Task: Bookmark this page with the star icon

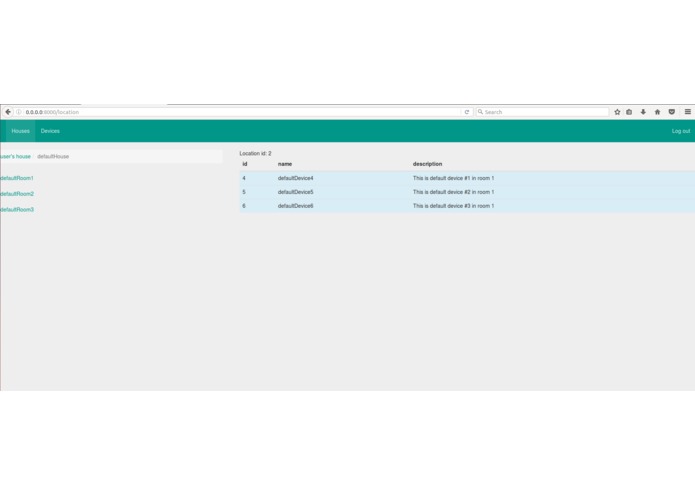Action: click(617, 112)
